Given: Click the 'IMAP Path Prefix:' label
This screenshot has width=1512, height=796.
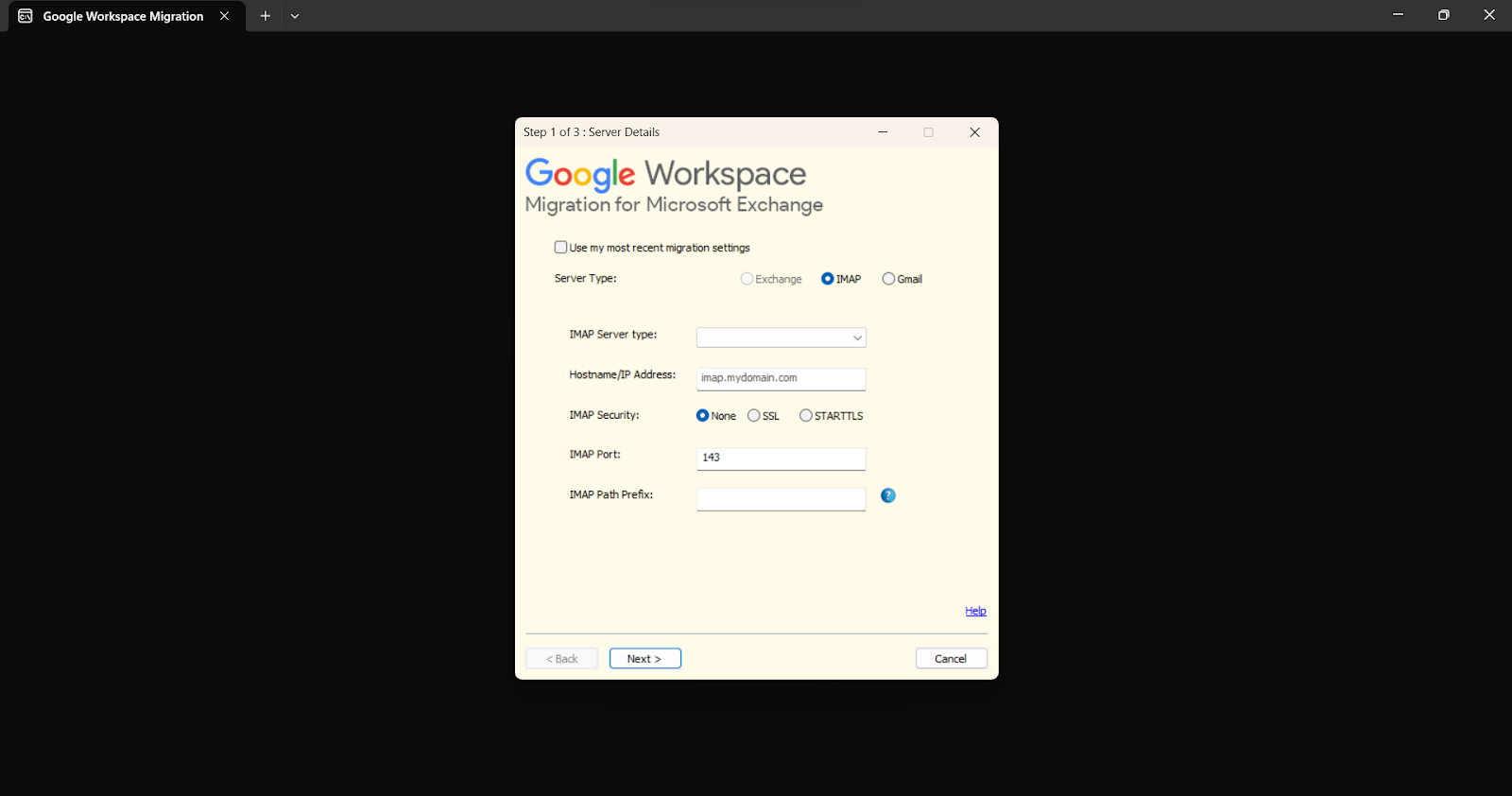Looking at the screenshot, I should point(611,494).
